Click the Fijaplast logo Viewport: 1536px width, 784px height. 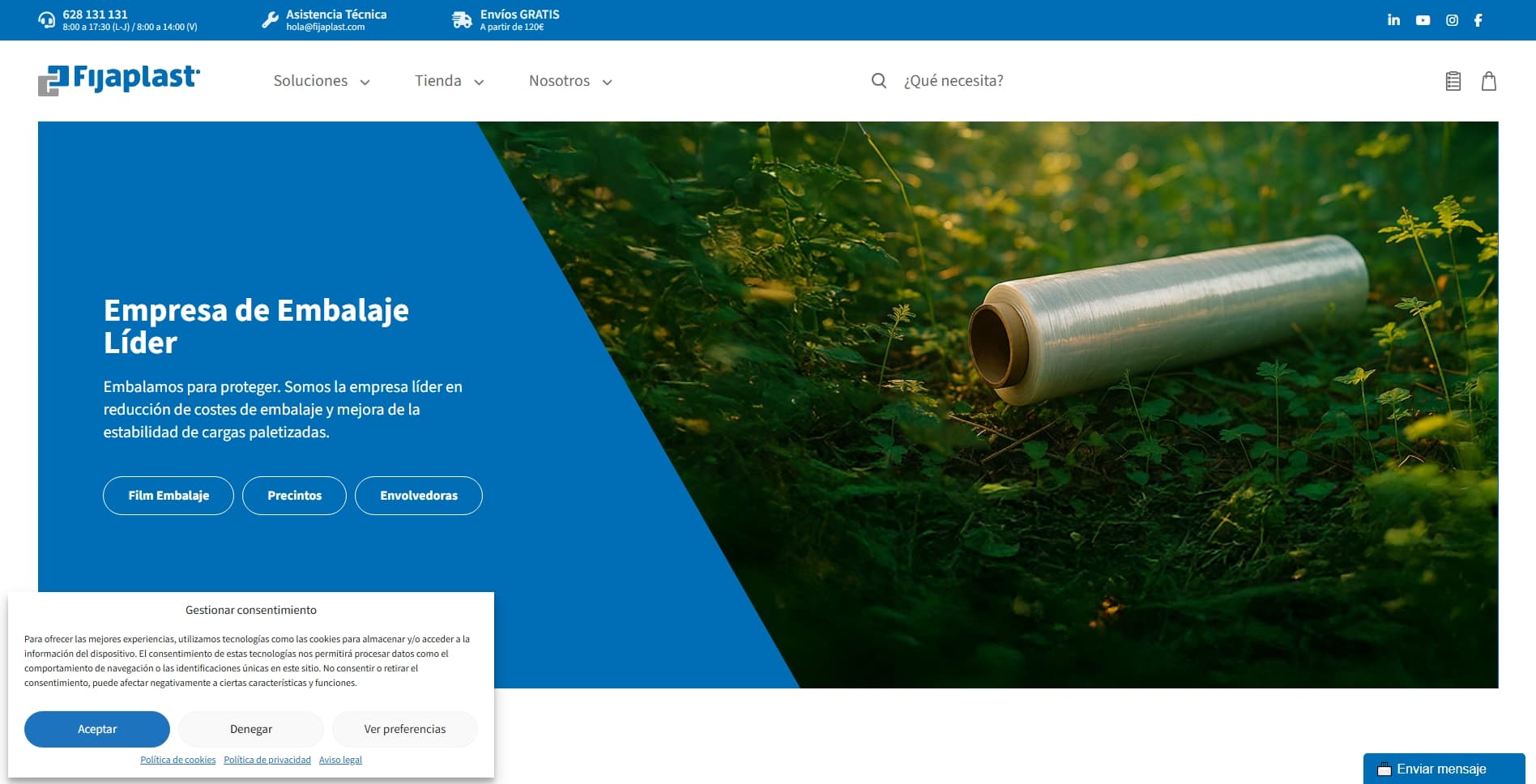pos(119,79)
